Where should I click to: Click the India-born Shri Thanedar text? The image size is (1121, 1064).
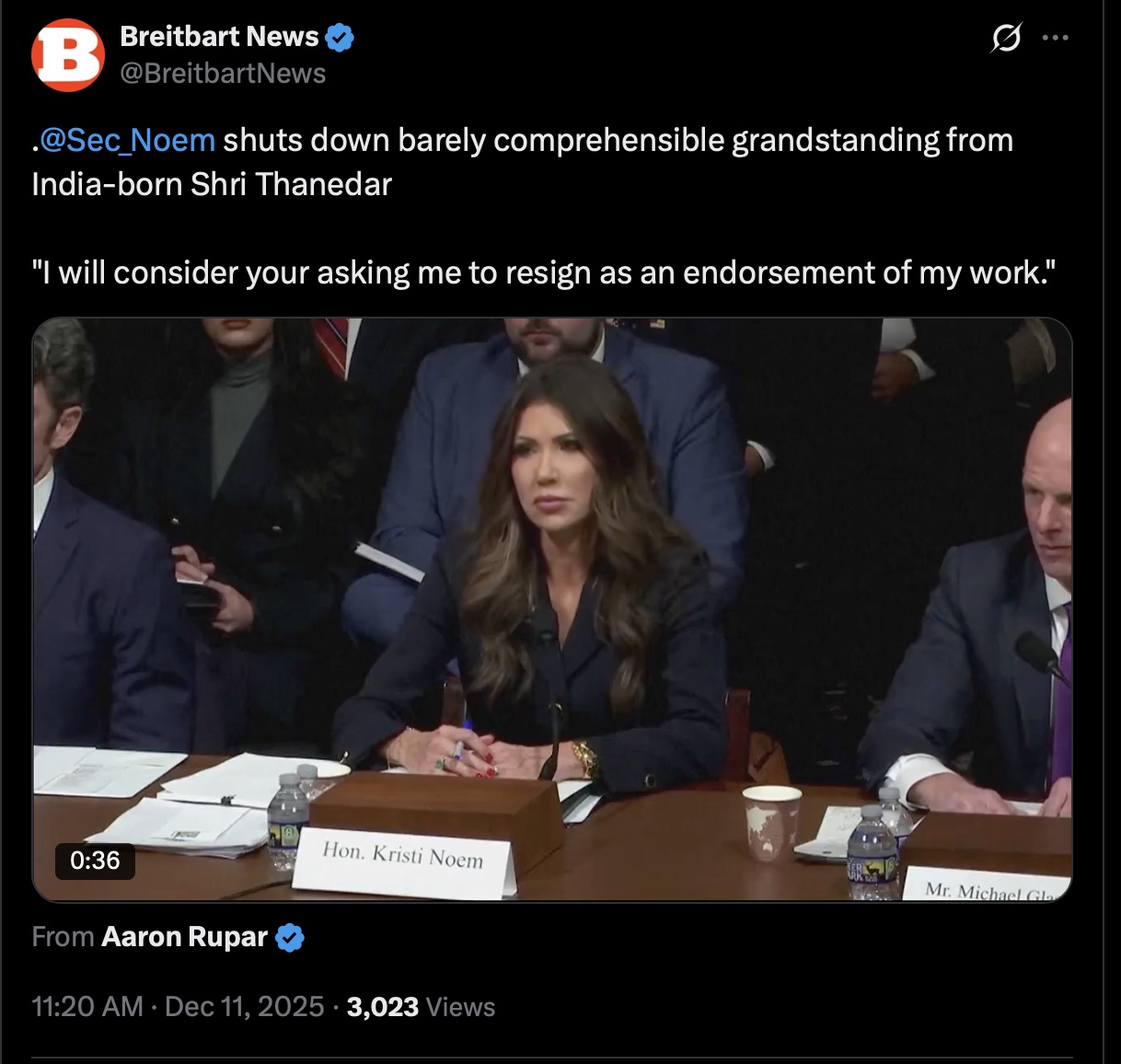coord(212,184)
